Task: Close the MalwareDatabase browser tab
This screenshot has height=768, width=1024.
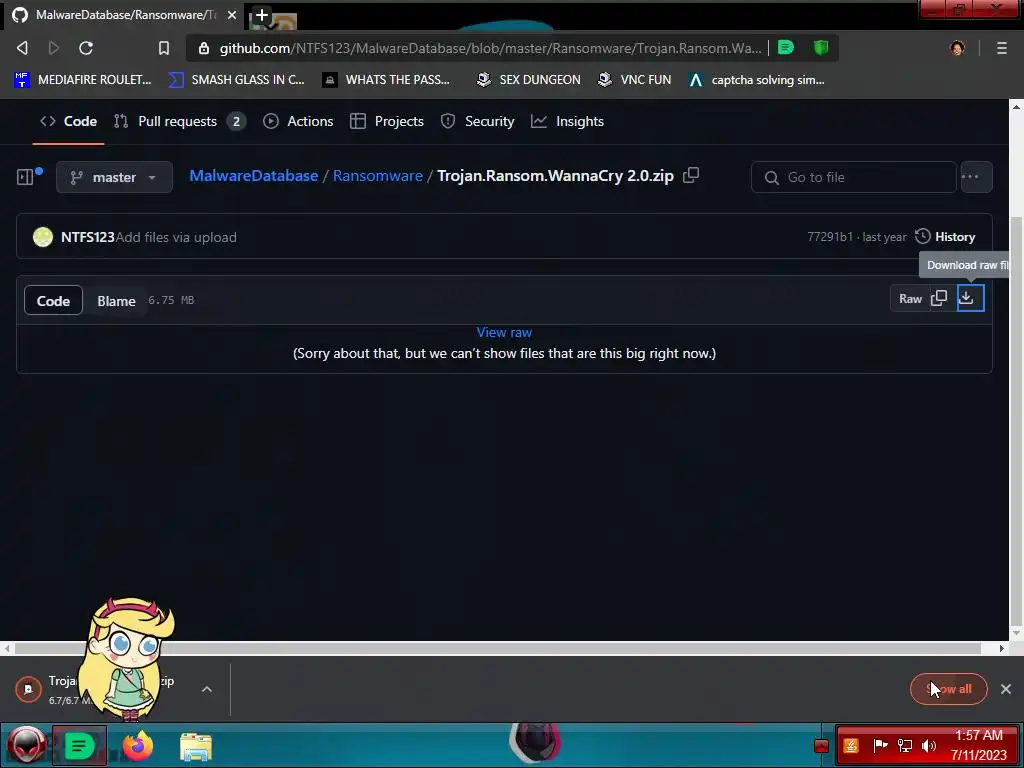Action: [x=232, y=15]
